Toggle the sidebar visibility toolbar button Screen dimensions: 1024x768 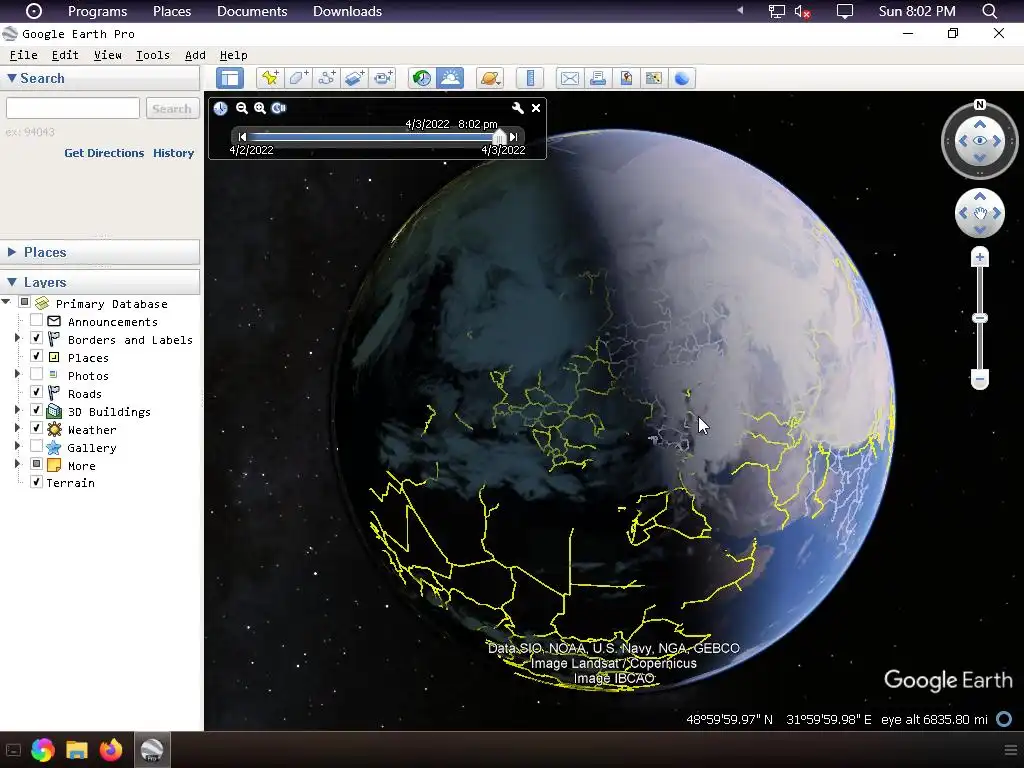coord(230,78)
